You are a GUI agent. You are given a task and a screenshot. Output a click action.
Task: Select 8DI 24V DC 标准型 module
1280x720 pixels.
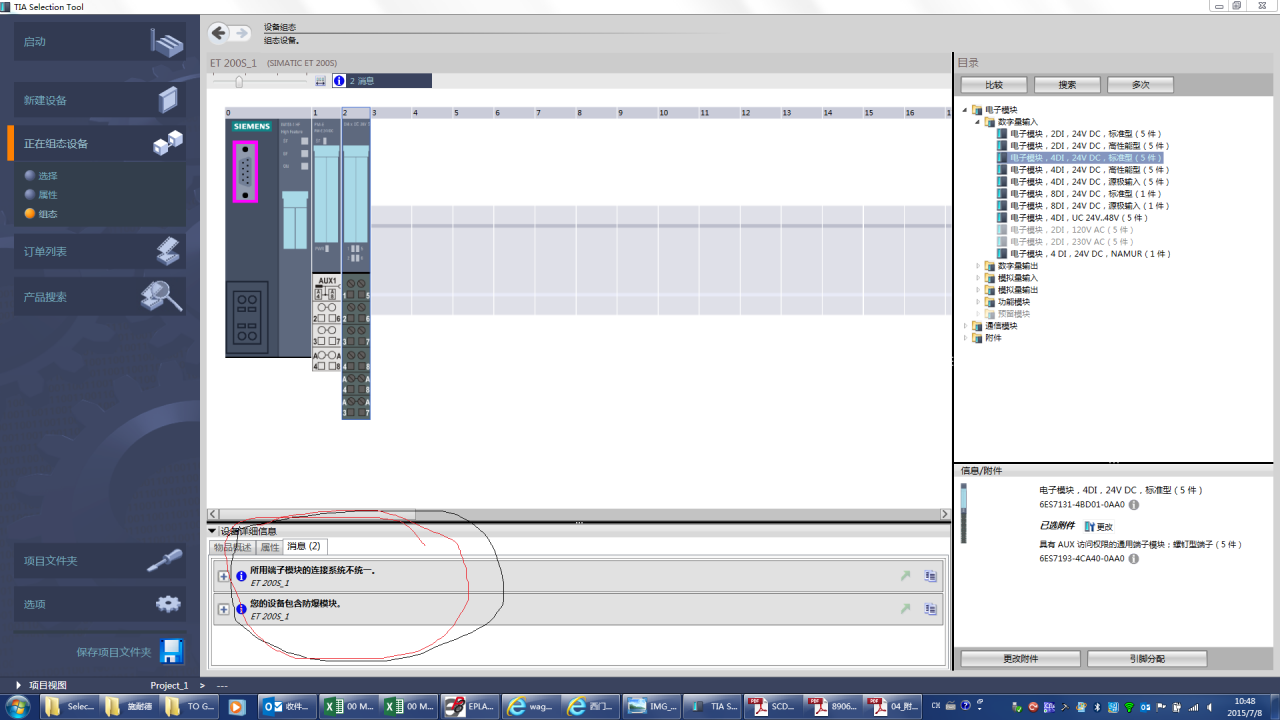1085,194
